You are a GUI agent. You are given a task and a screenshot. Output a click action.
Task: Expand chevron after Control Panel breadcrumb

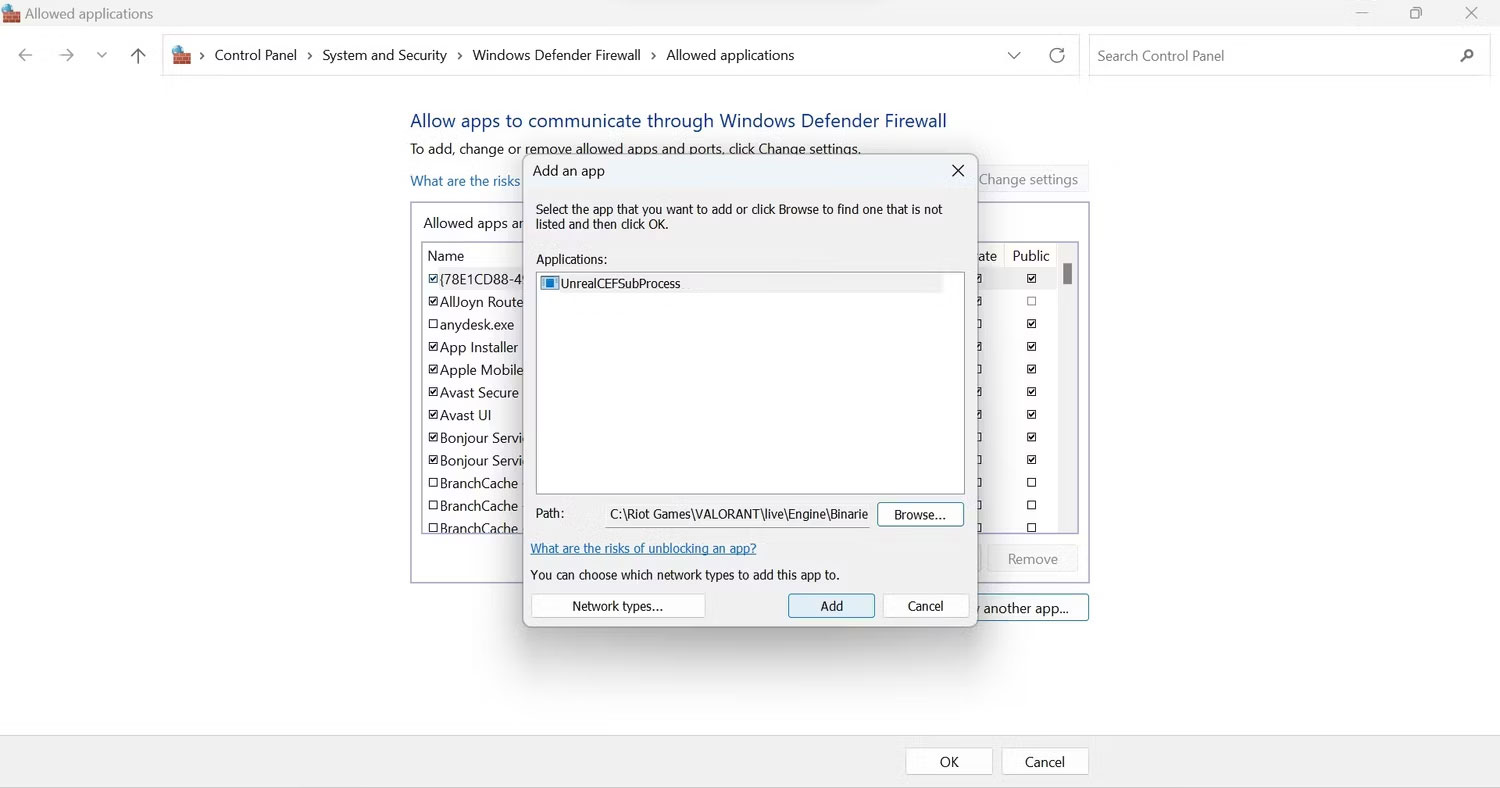(310, 56)
